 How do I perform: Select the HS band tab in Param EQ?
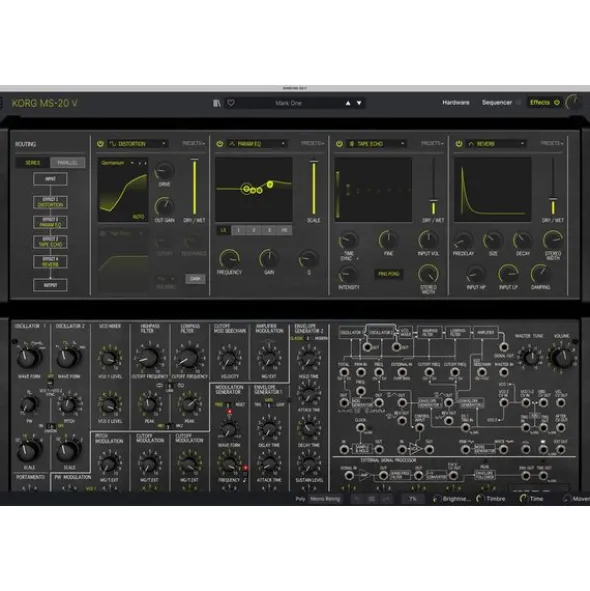coord(284,230)
